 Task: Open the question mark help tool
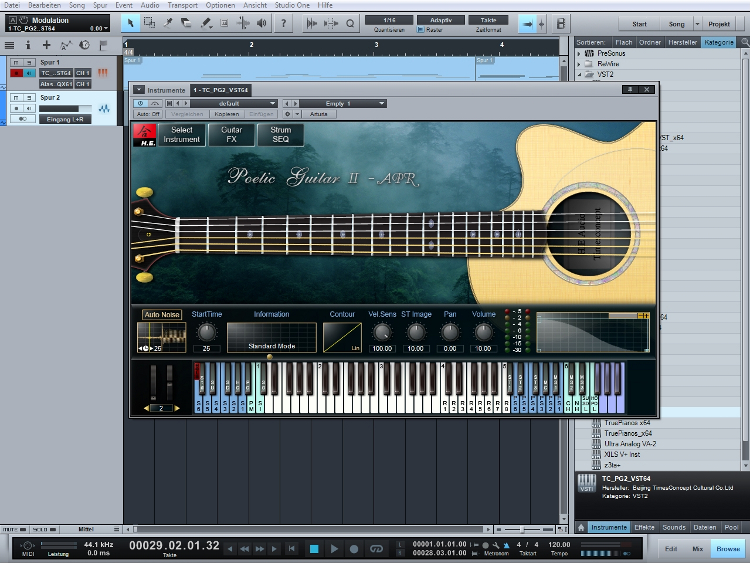pyautogui.click(x=284, y=23)
